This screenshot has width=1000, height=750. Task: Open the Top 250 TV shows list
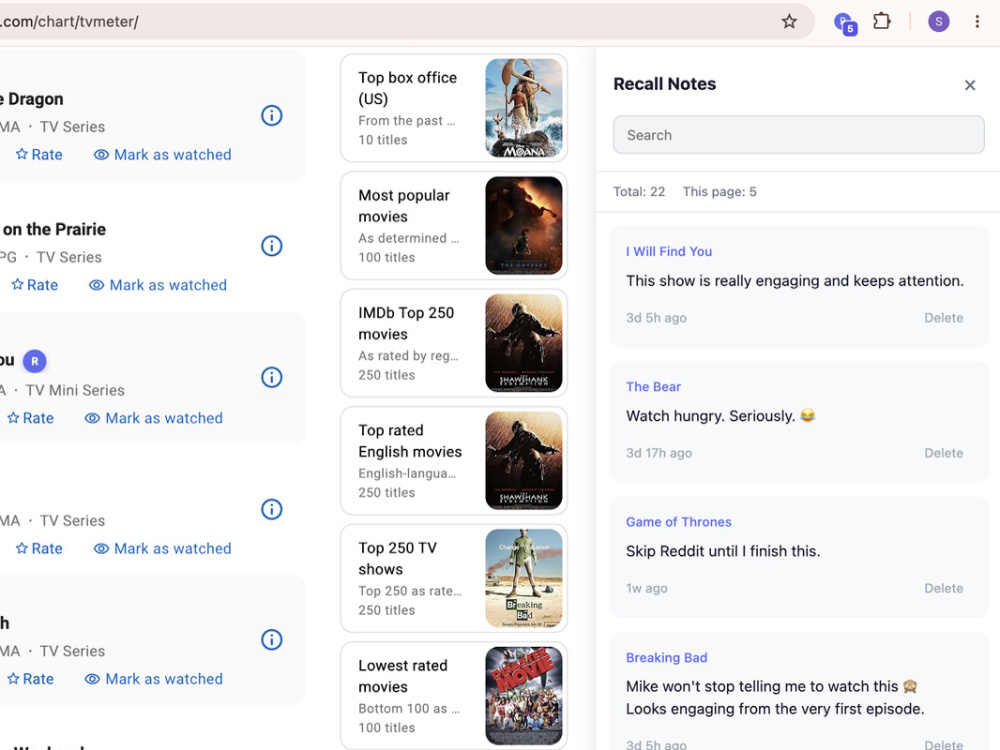click(454, 578)
